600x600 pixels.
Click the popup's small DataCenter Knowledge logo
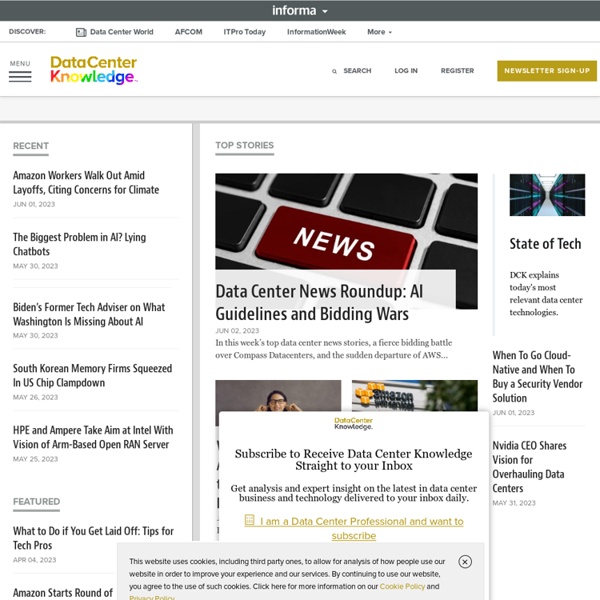[353, 424]
